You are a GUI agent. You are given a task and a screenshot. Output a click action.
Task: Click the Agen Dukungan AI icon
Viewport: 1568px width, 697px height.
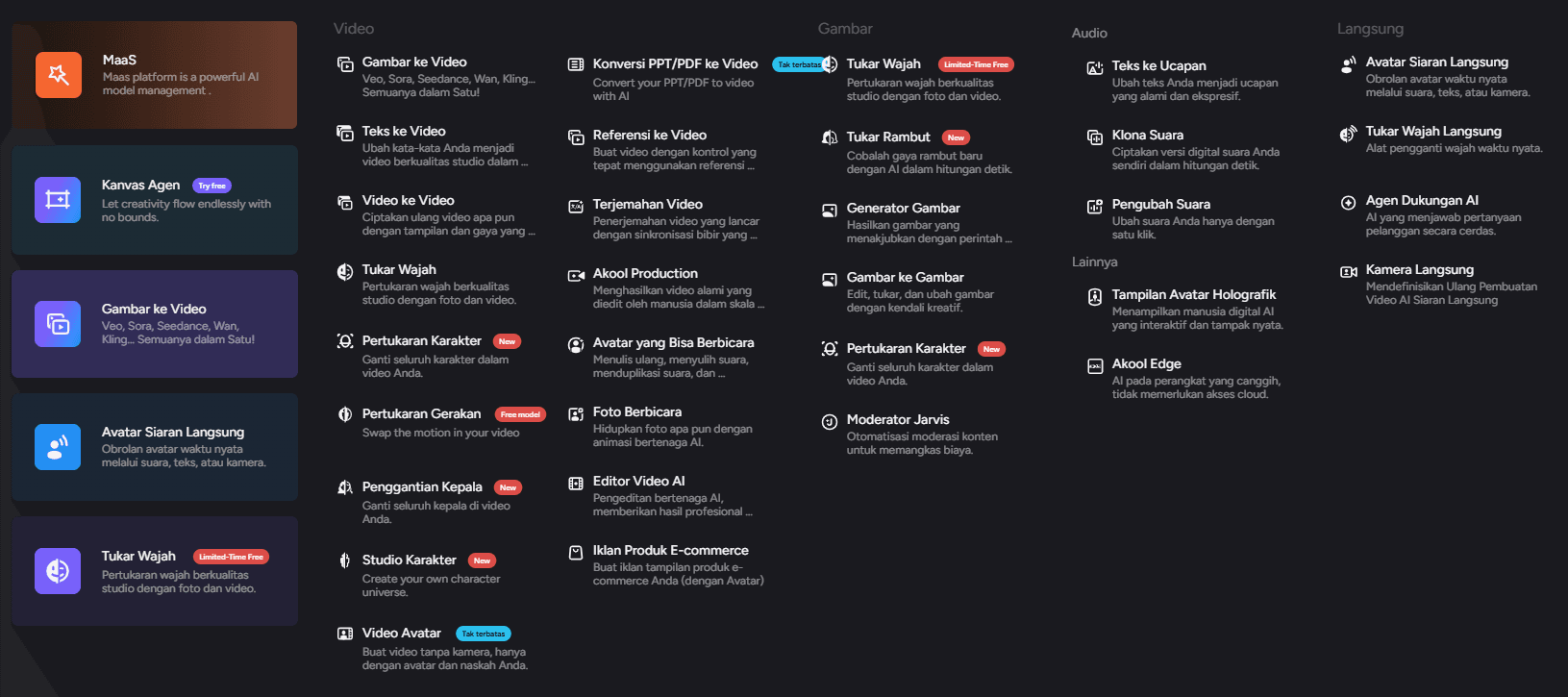pyautogui.click(x=1348, y=202)
